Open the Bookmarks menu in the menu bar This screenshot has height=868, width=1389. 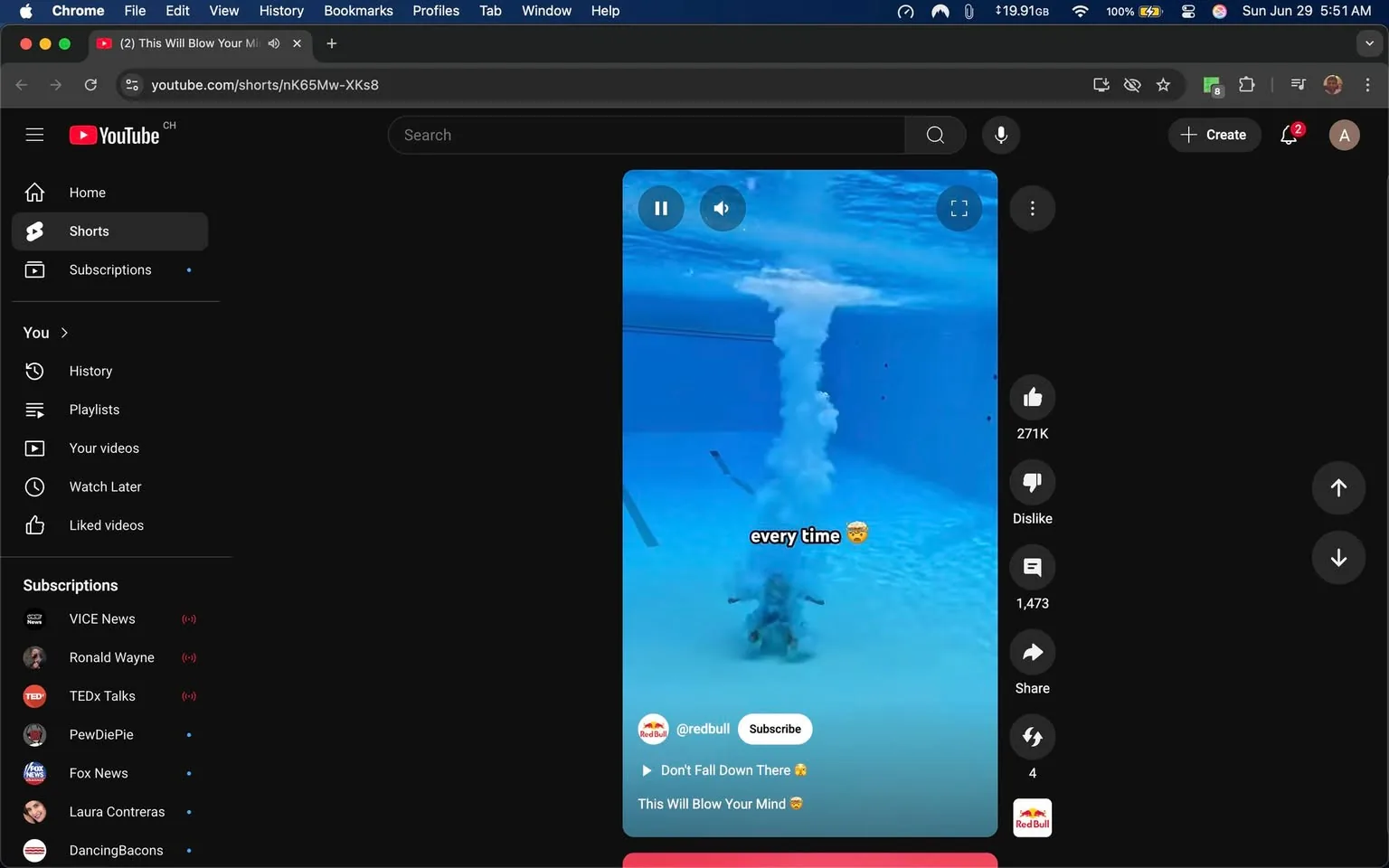(358, 11)
